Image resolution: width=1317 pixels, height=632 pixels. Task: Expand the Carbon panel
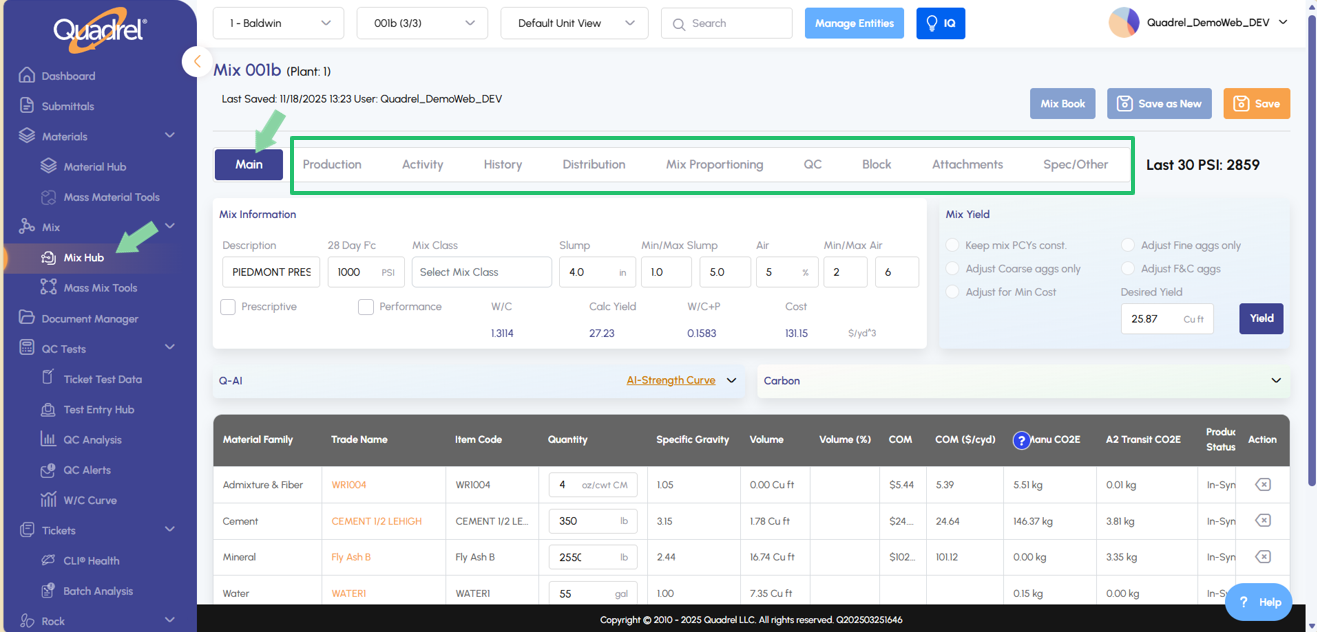pos(1276,381)
